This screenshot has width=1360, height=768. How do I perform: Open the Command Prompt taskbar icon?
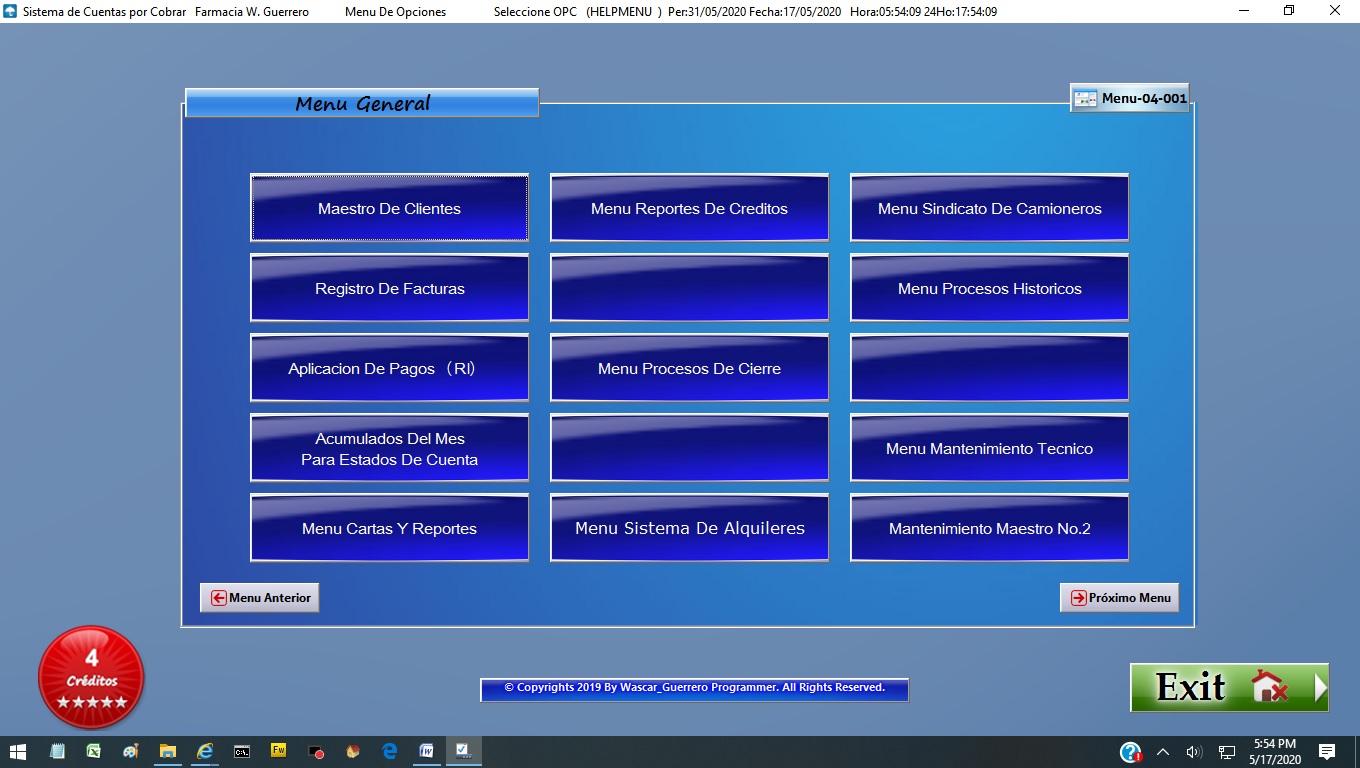point(242,751)
